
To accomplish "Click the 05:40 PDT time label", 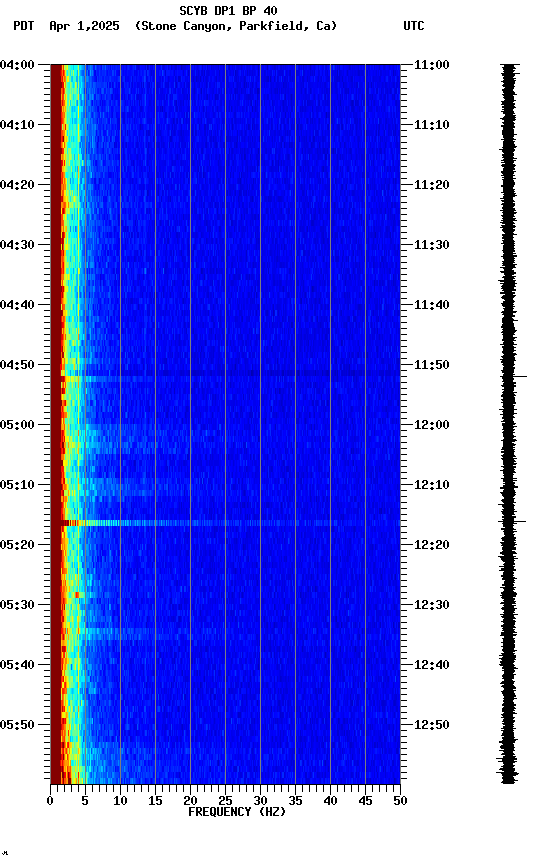I will (x=17, y=665).
